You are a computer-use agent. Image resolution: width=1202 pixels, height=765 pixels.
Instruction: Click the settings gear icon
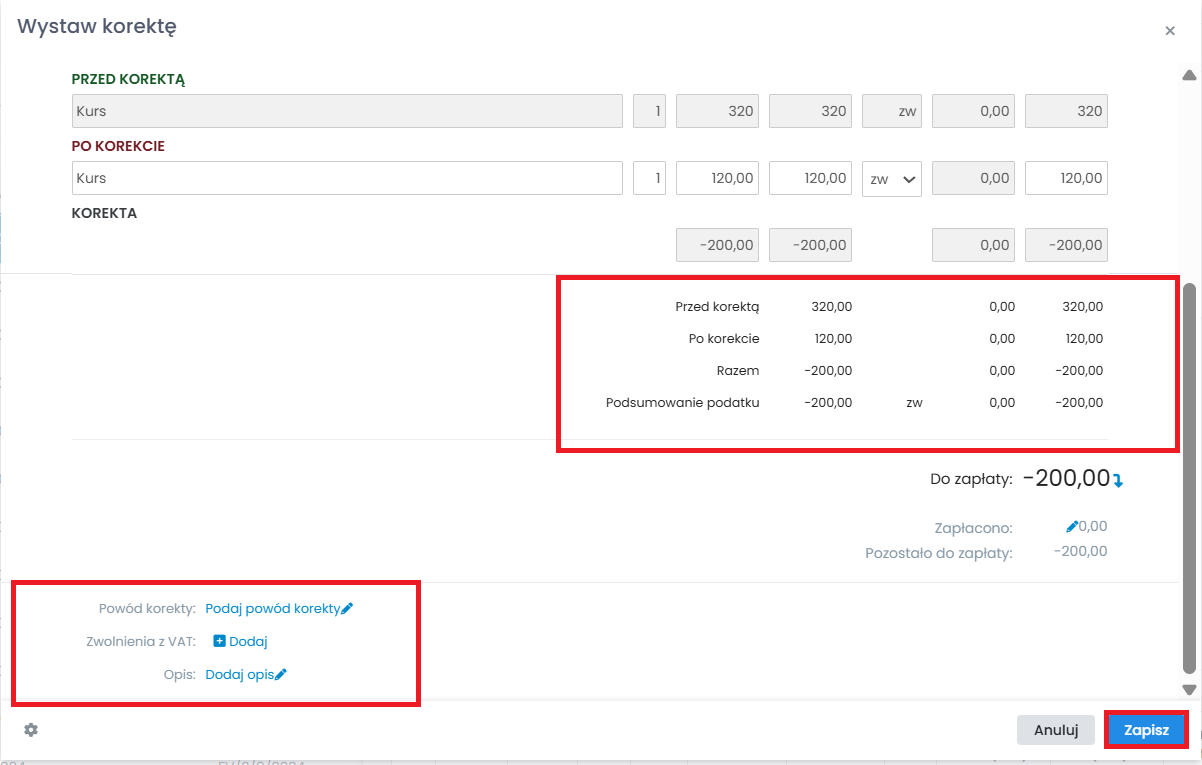[31, 730]
